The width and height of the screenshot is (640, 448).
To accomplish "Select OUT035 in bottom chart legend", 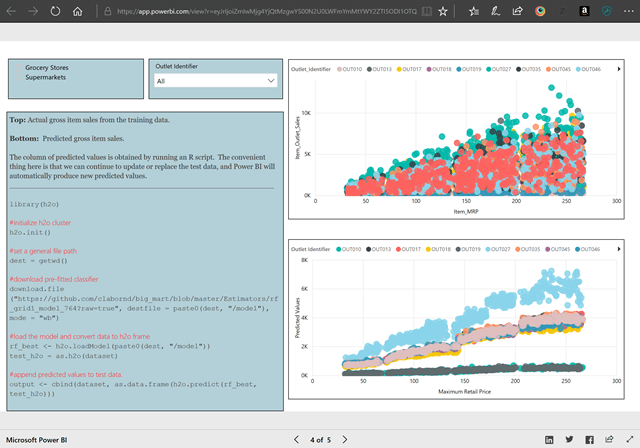I will [528, 249].
